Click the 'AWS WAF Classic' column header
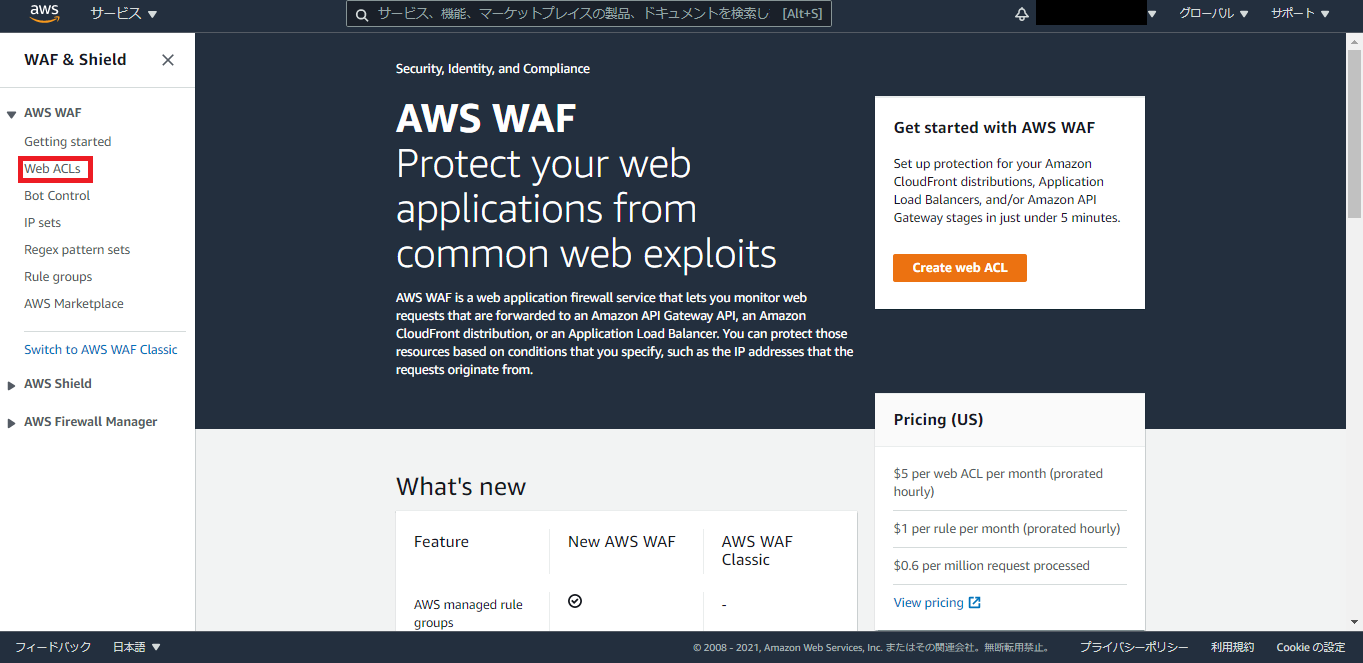Viewport: 1363px width, 663px height. [757, 551]
